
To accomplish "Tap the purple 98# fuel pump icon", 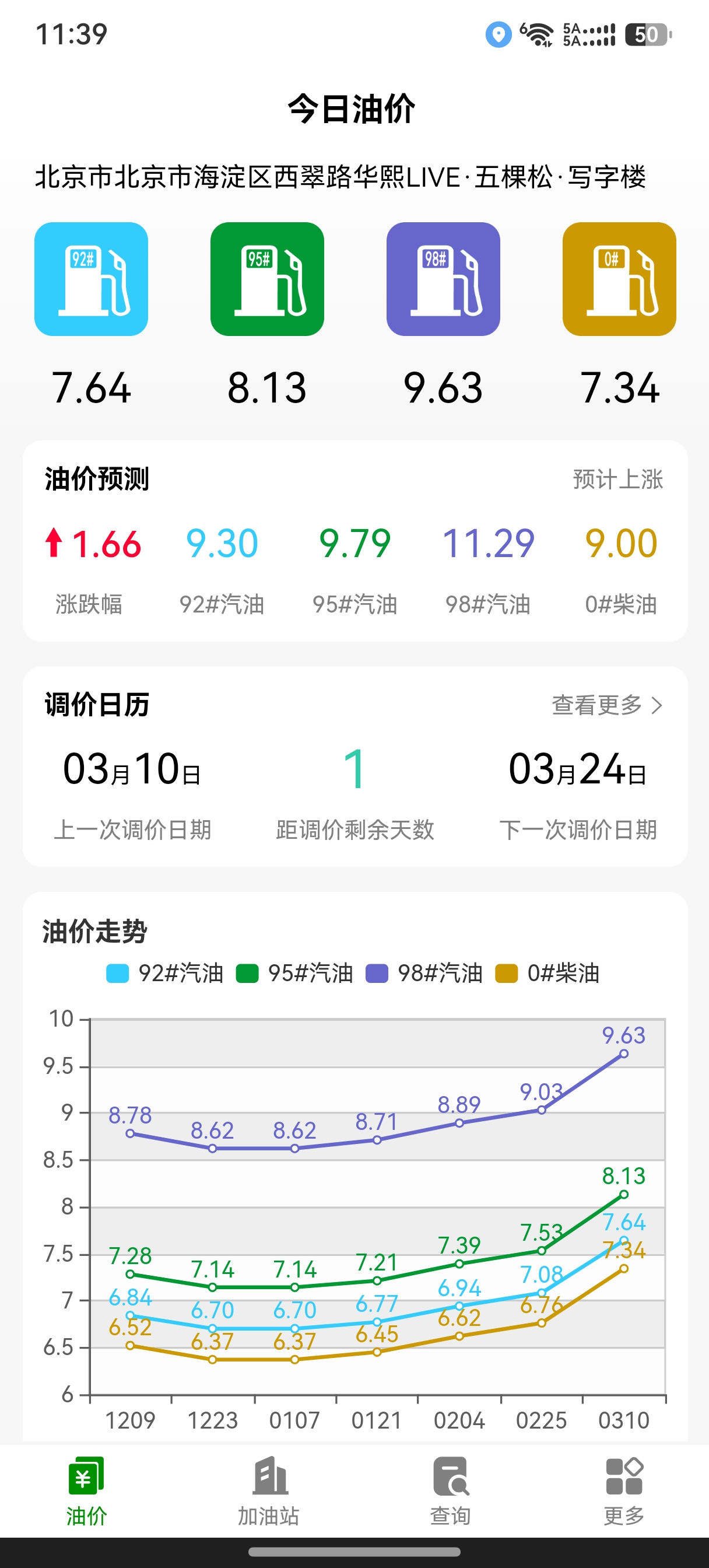I will 443,279.
